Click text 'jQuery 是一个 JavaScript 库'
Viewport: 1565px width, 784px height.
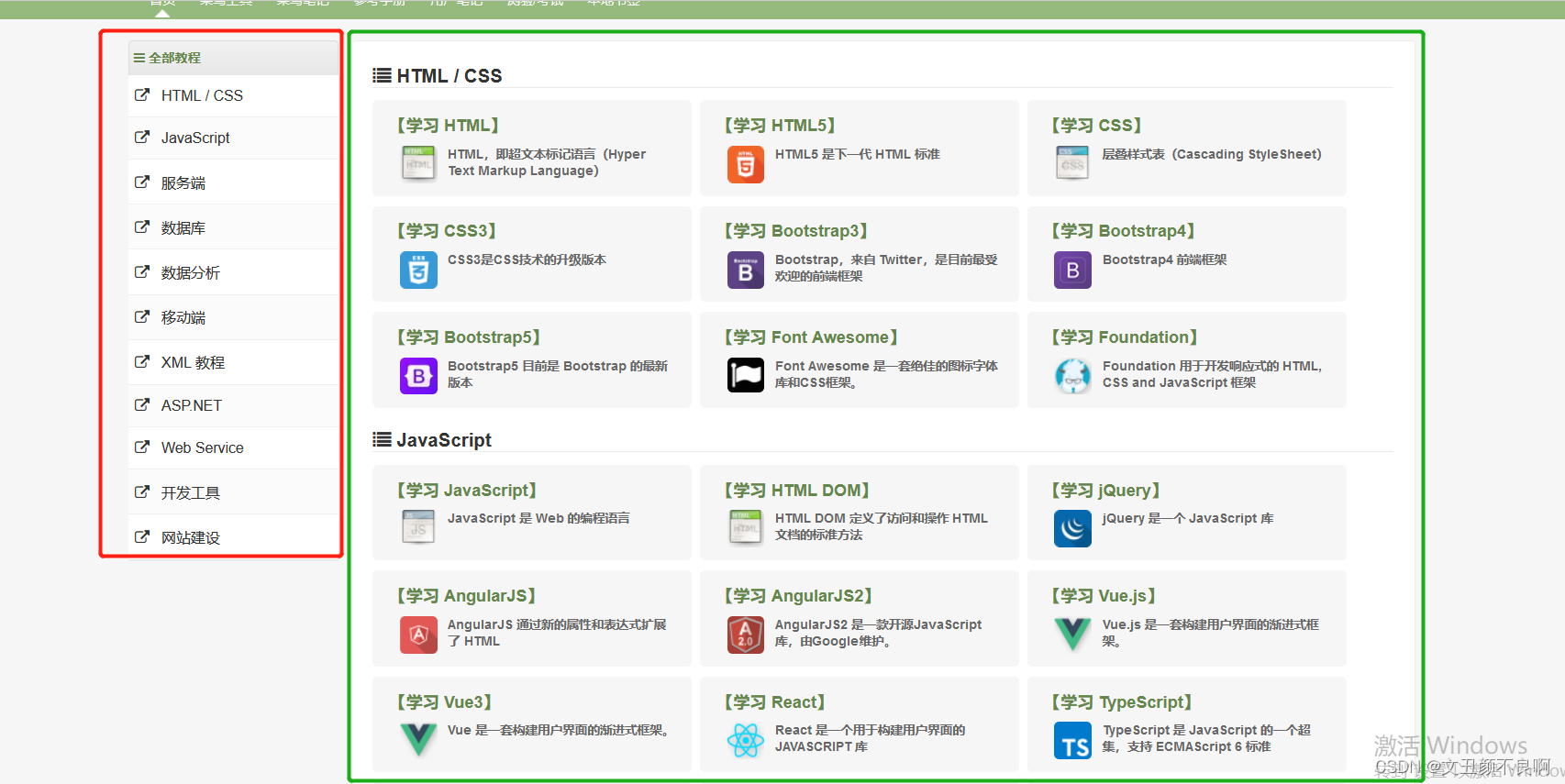[x=1188, y=518]
